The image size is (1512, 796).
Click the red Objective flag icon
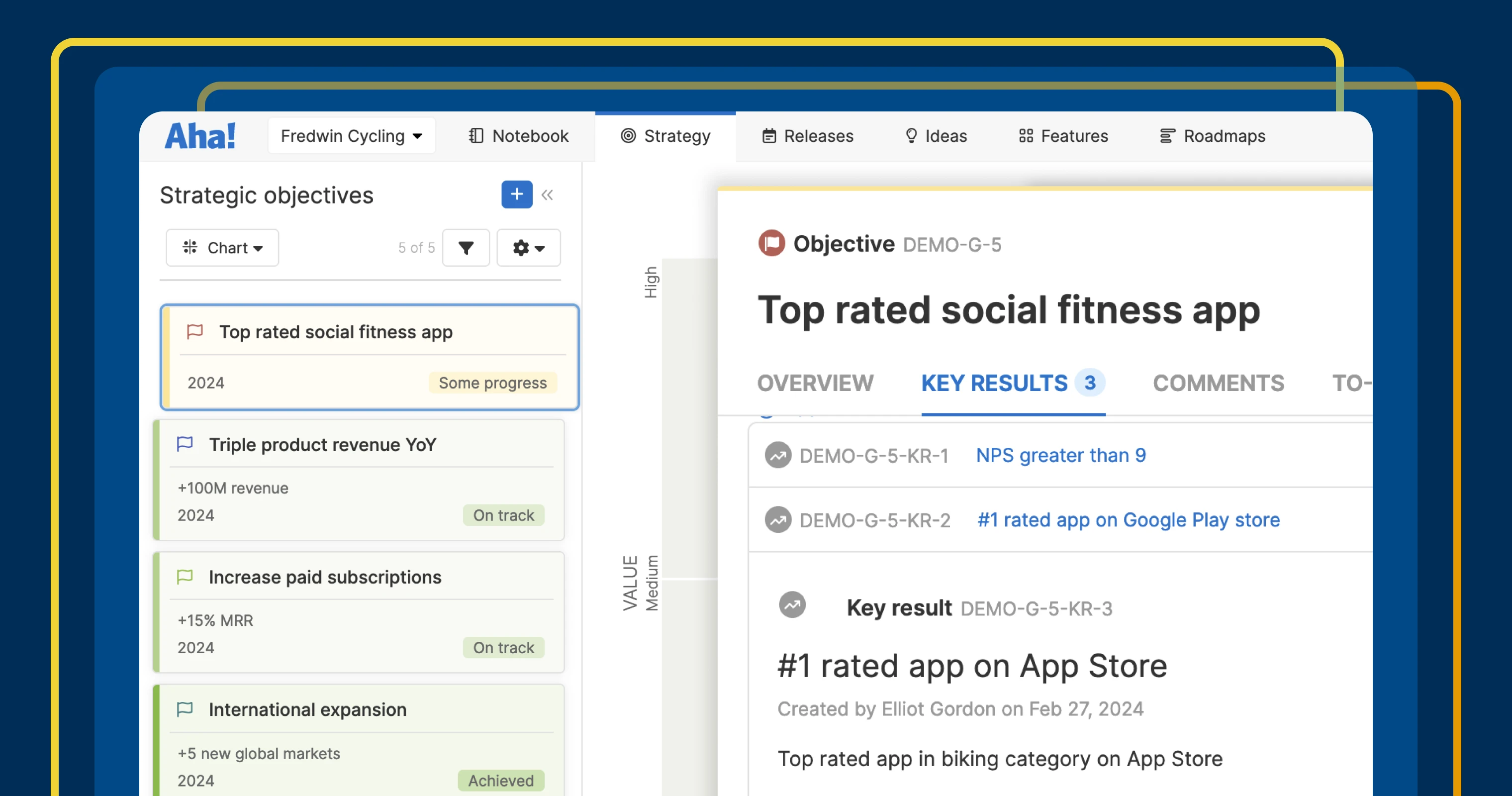(771, 243)
